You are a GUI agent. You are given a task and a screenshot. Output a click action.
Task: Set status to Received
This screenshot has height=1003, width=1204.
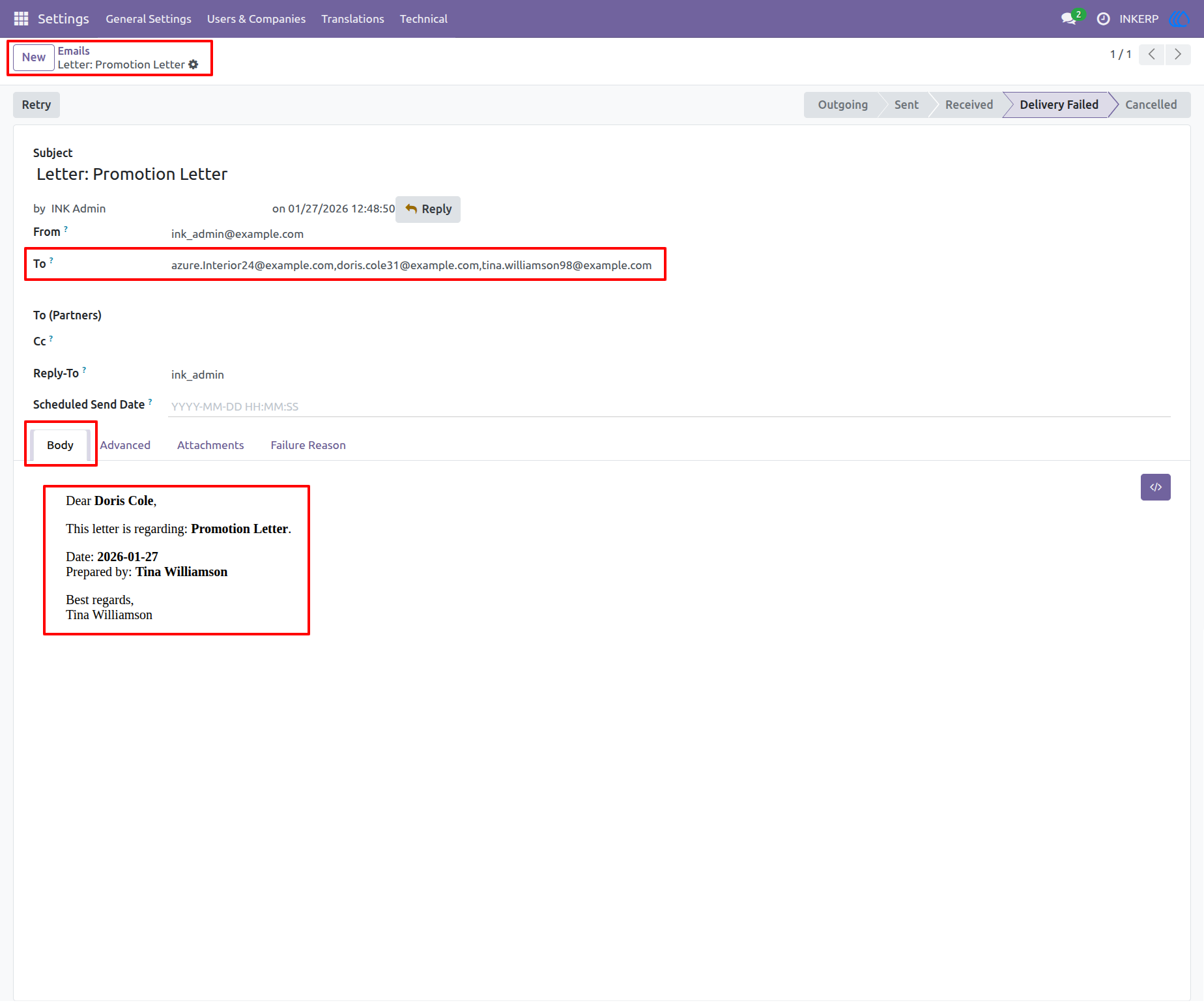[969, 105]
